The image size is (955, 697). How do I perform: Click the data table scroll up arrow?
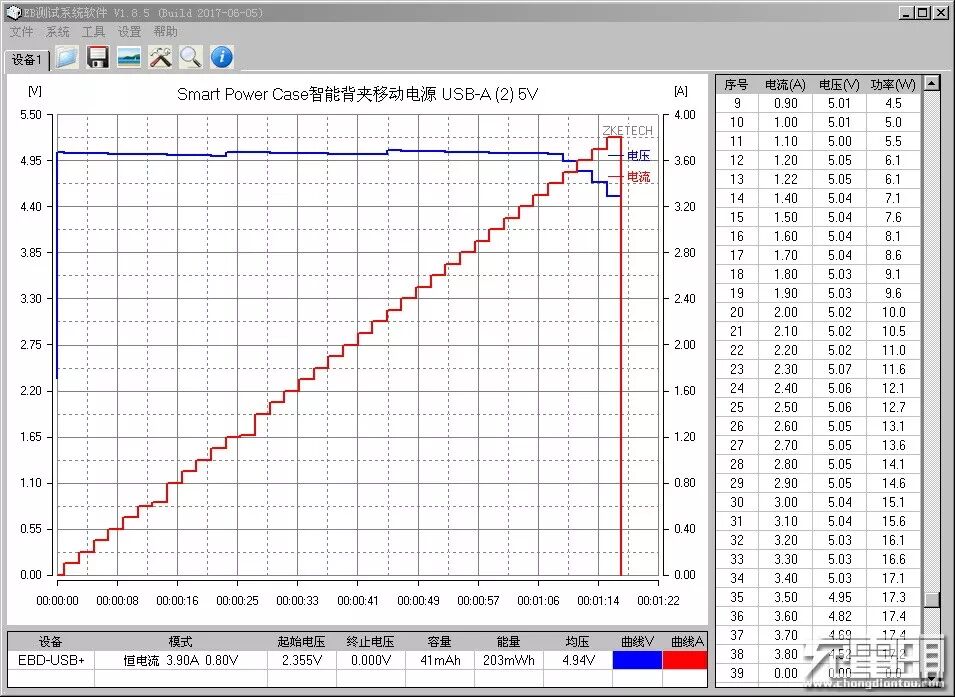[931, 83]
